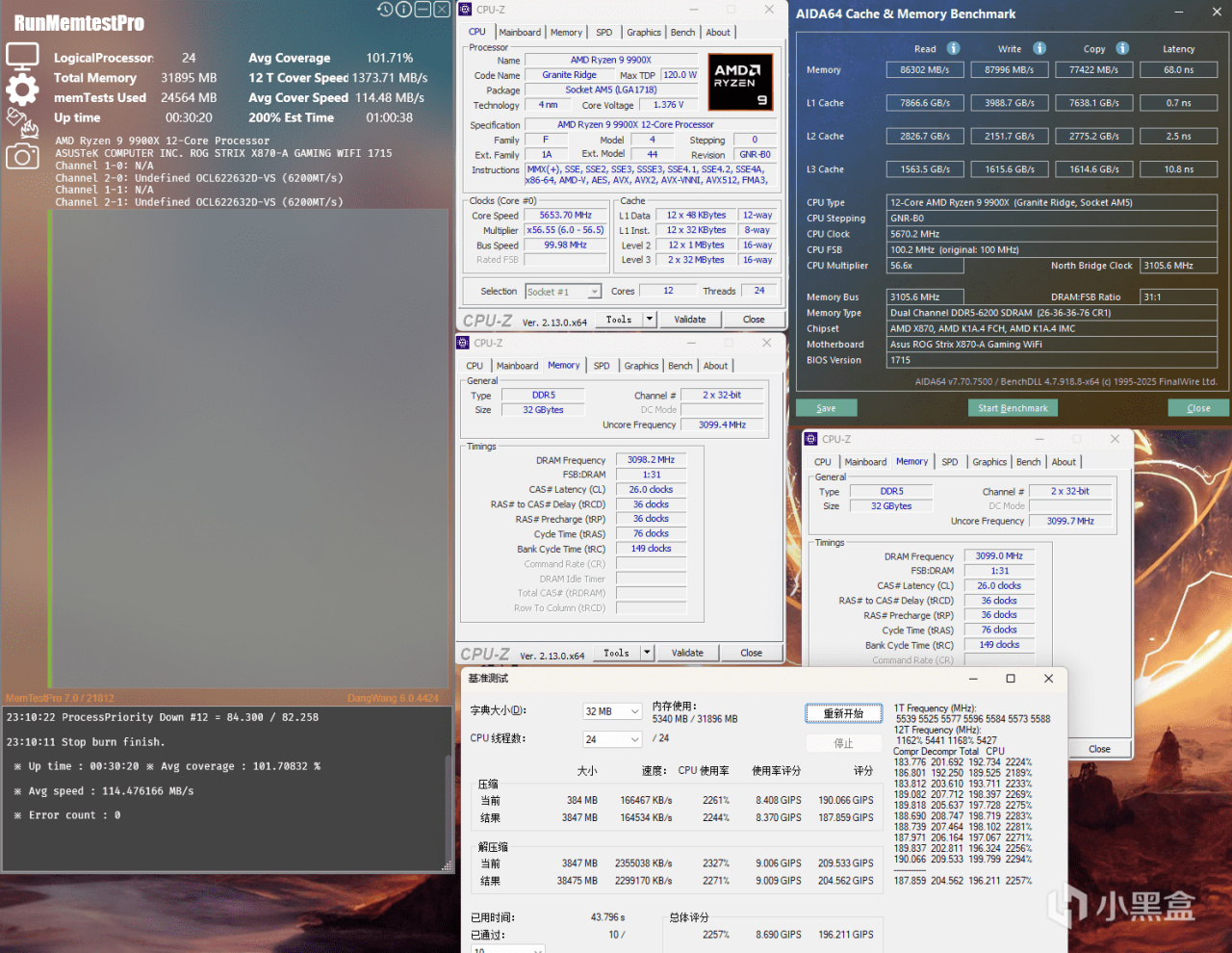Switch to Memory tab in CPU-Z processor window

[566, 33]
